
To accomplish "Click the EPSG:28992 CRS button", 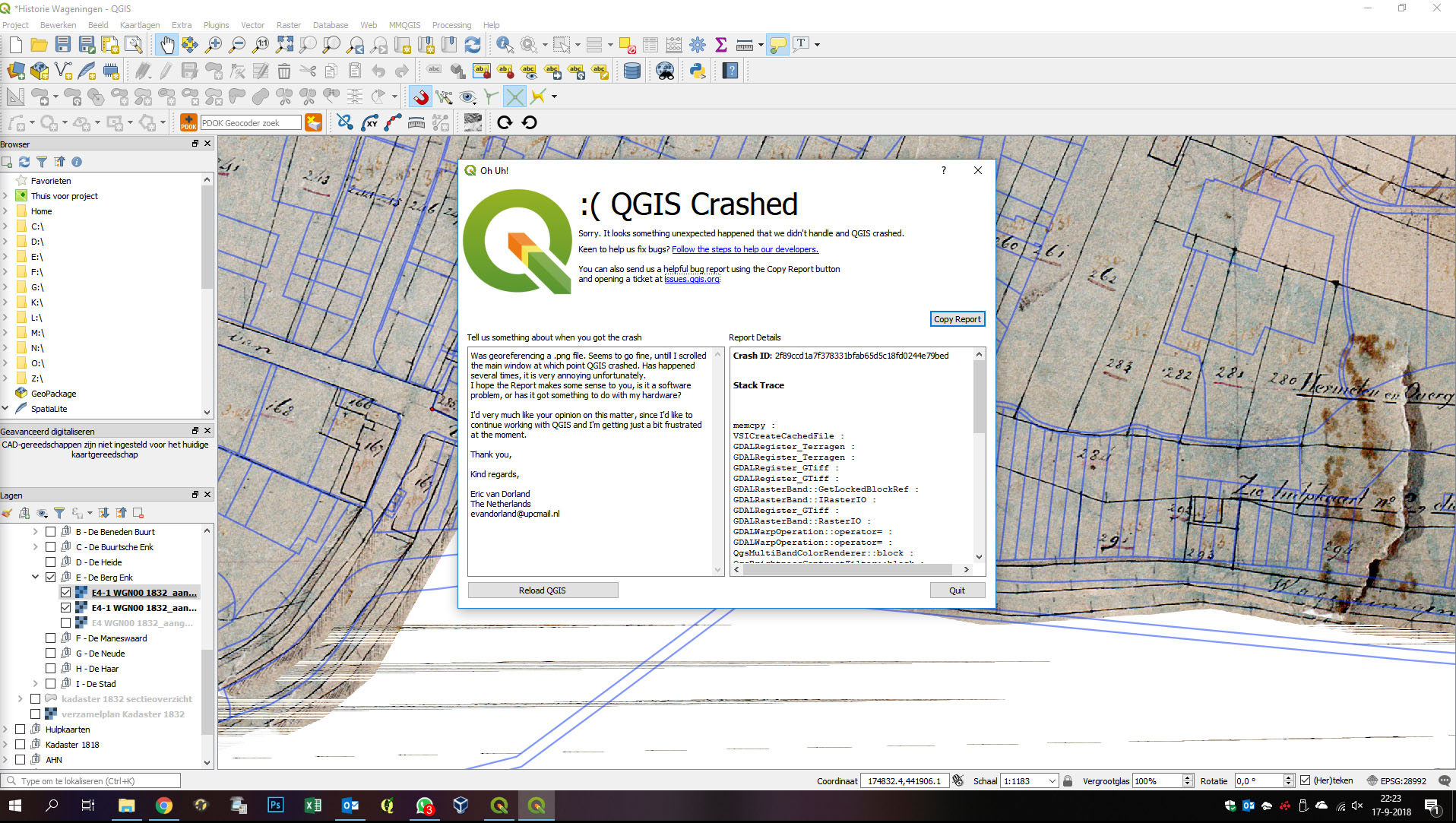I will click(x=1397, y=781).
